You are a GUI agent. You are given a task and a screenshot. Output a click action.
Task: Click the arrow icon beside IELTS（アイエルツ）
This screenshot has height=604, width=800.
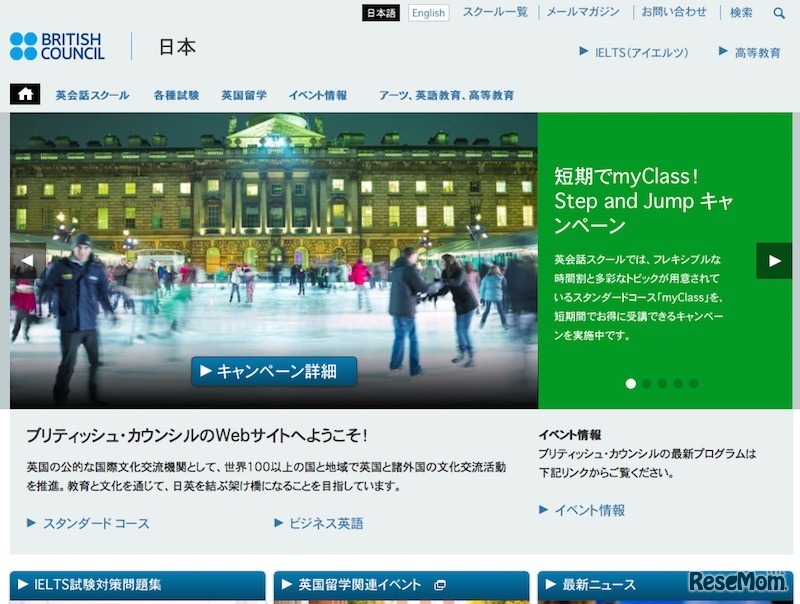[581, 54]
